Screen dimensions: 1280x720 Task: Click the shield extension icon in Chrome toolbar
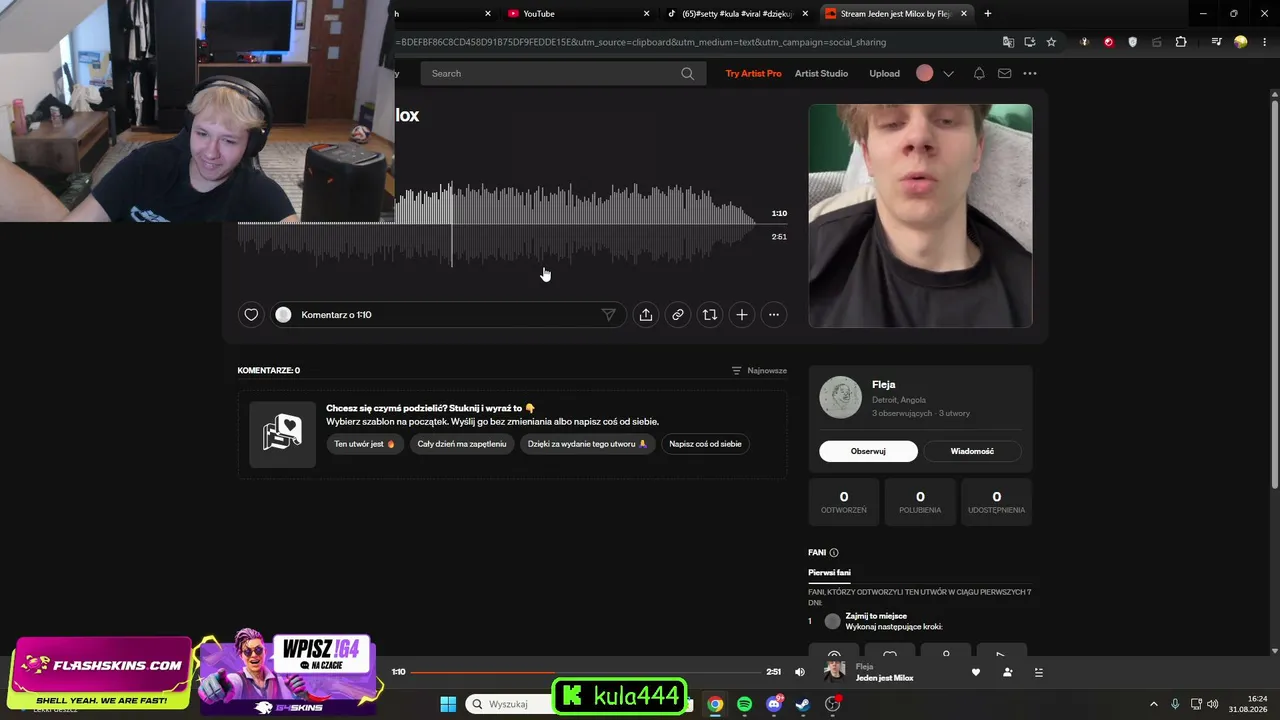point(1132,42)
